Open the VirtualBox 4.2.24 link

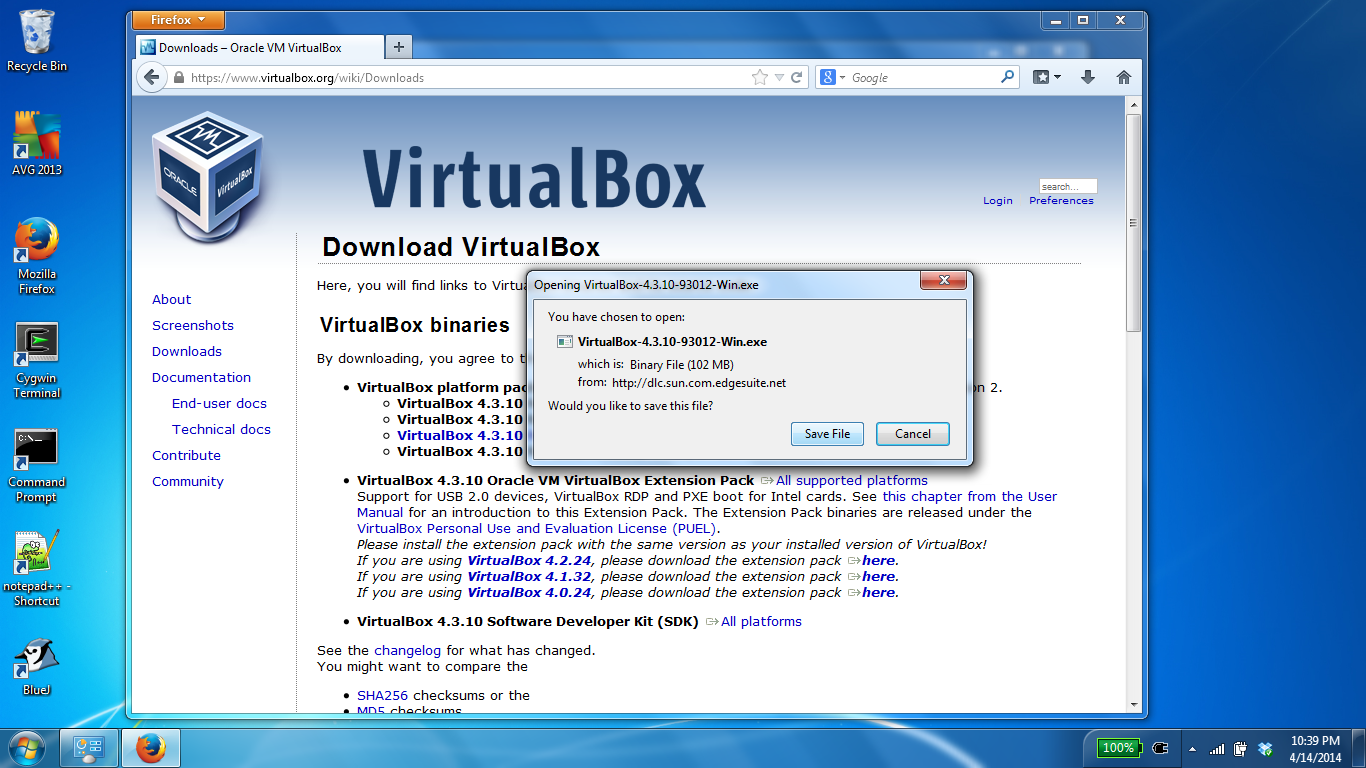click(x=530, y=560)
